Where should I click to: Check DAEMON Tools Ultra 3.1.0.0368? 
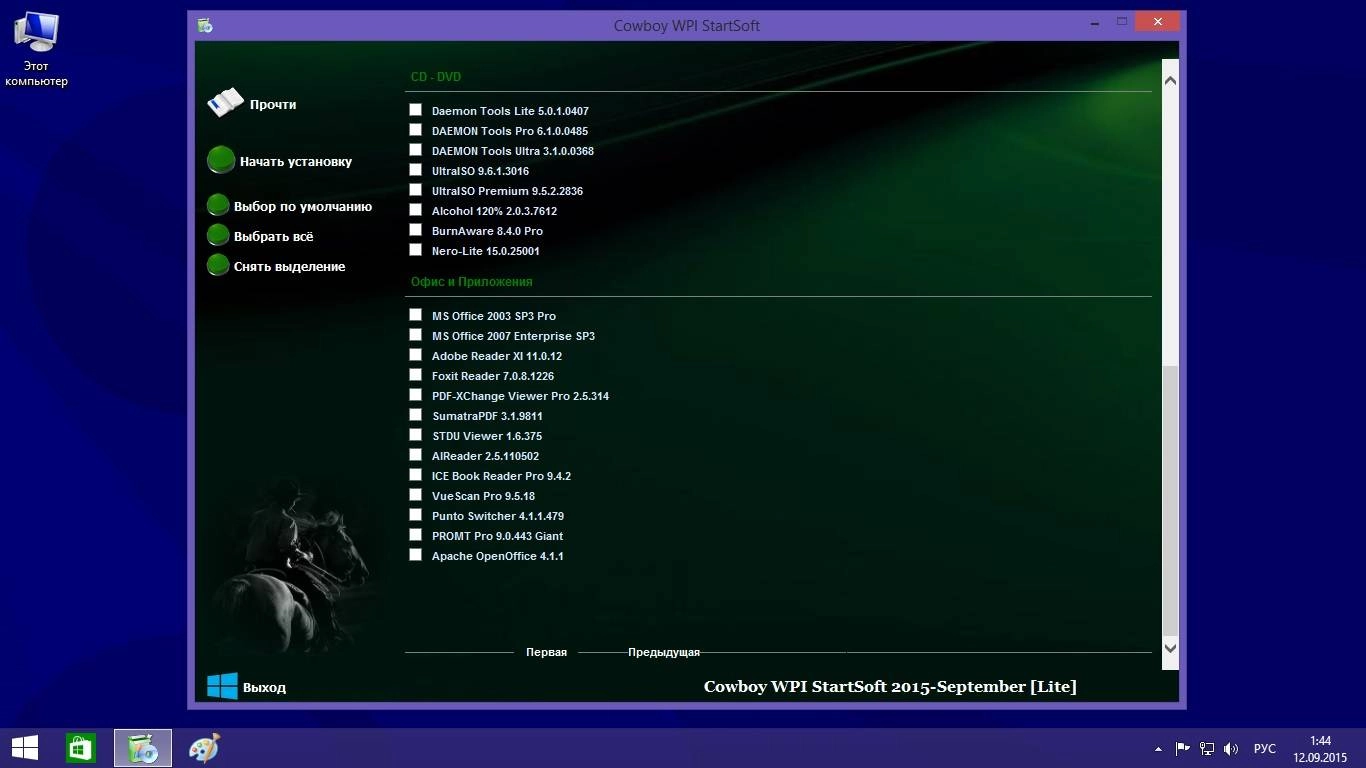pyautogui.click(x=415, y=150)
